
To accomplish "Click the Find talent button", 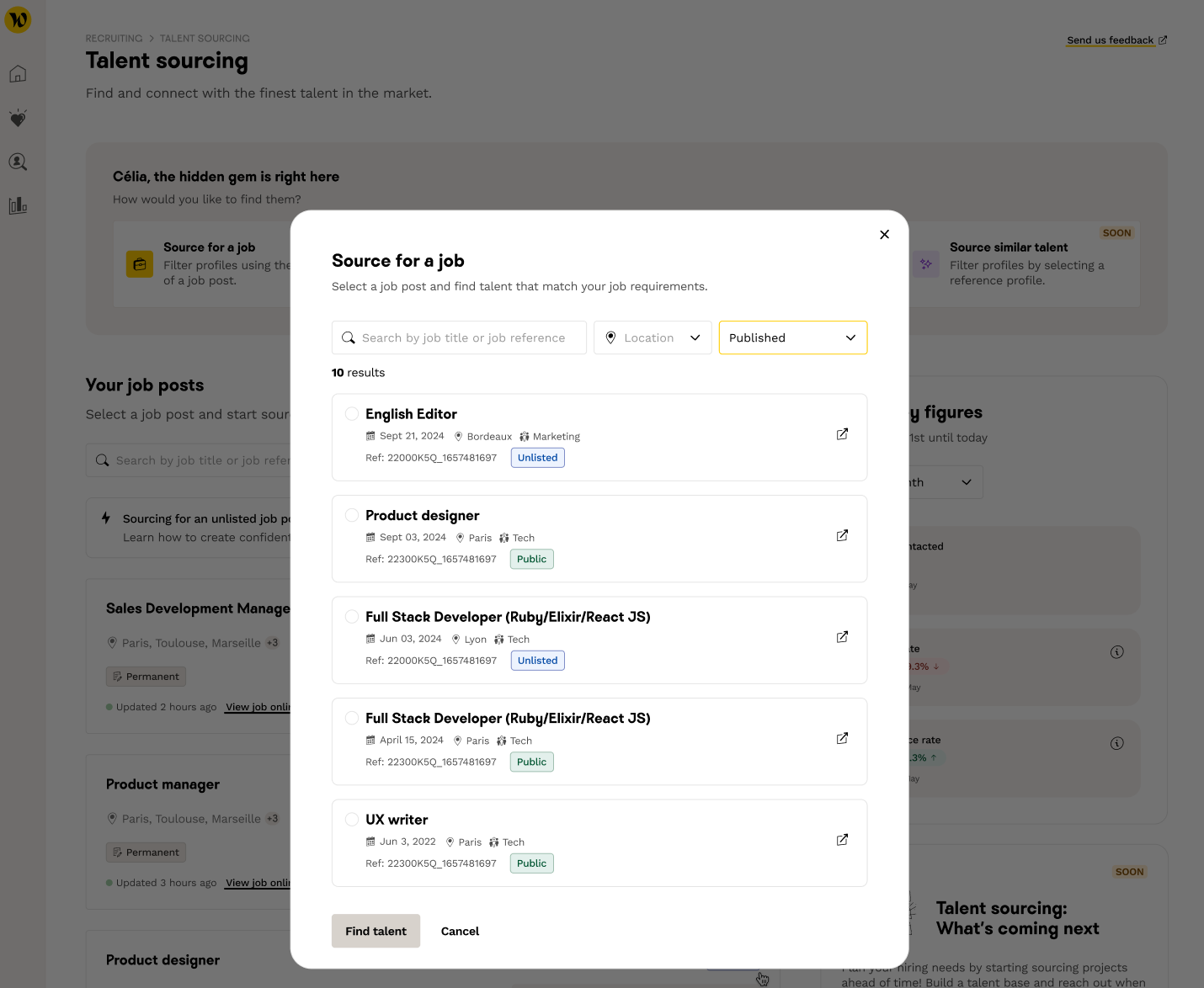I will click(x=376, y=931).
